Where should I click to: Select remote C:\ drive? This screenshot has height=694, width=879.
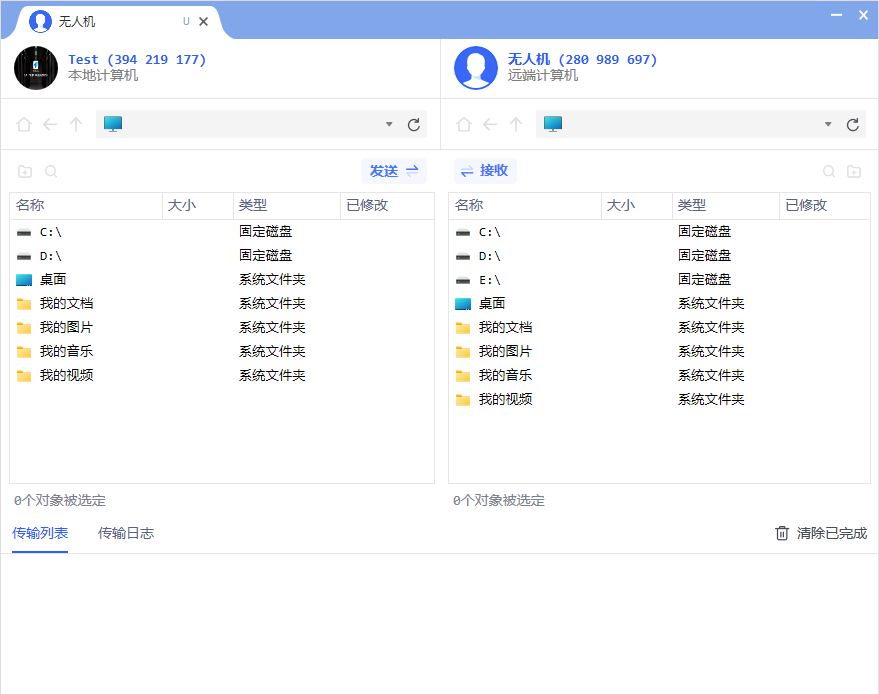[659, 232]
